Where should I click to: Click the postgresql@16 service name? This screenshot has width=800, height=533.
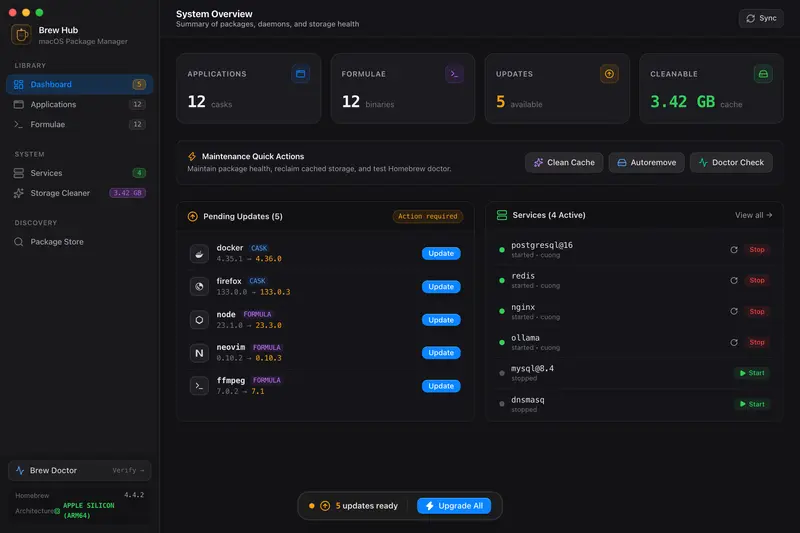[542, 245]
